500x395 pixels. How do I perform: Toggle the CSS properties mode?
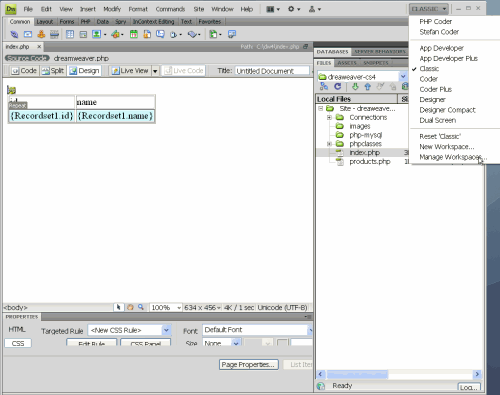[18, 343]
